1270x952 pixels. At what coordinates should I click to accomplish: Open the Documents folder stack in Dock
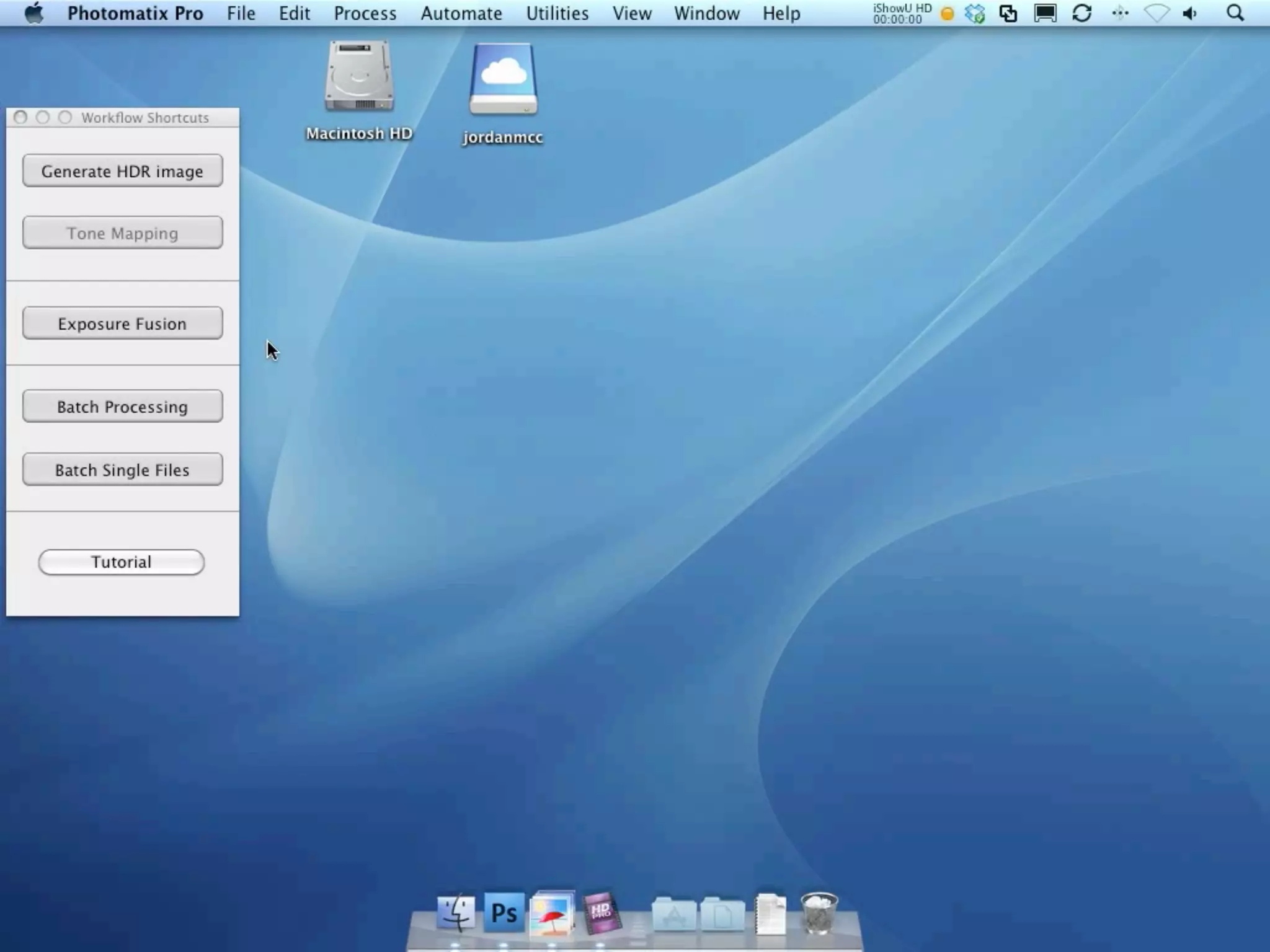coord(722,914)
